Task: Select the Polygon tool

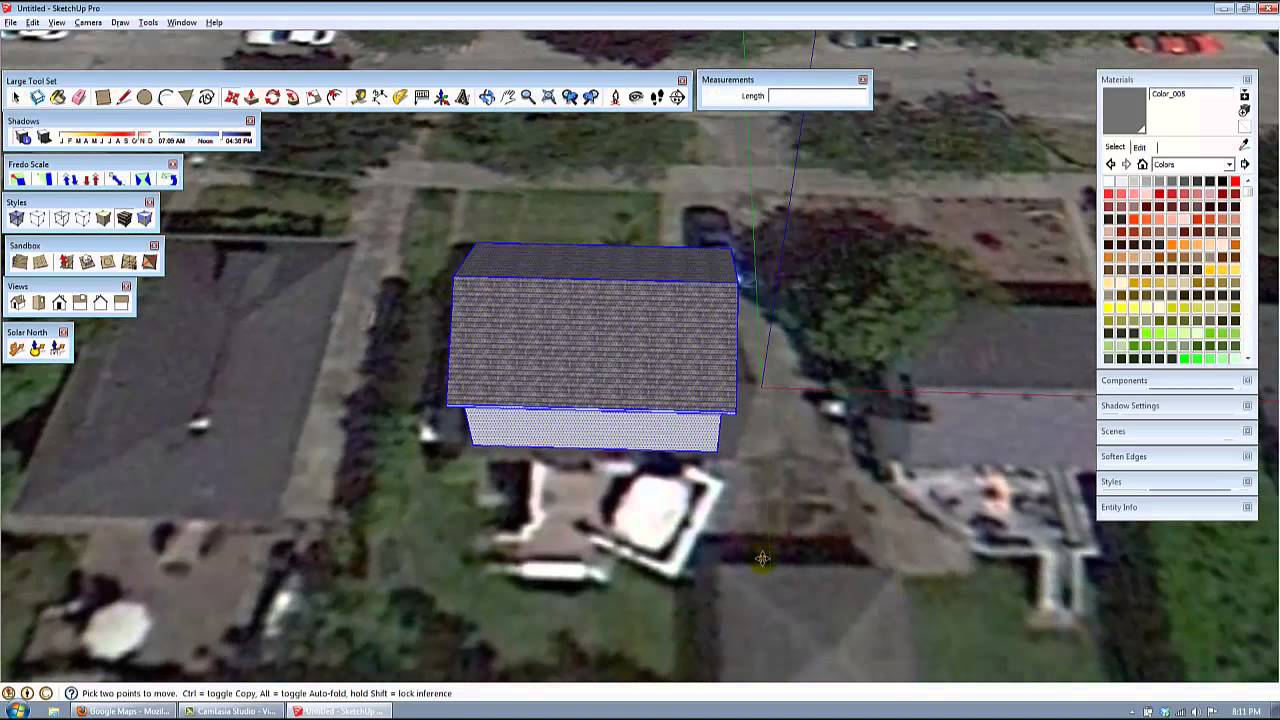Action: (187, 97)
